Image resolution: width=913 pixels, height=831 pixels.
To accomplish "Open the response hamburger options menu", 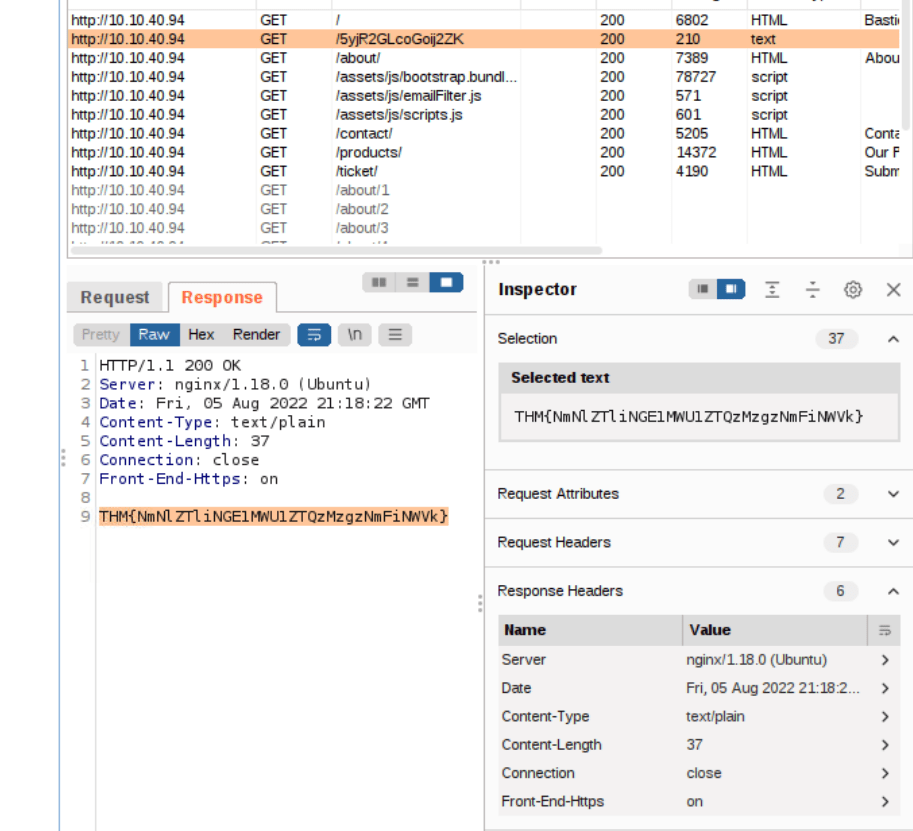I will (395, 335).
